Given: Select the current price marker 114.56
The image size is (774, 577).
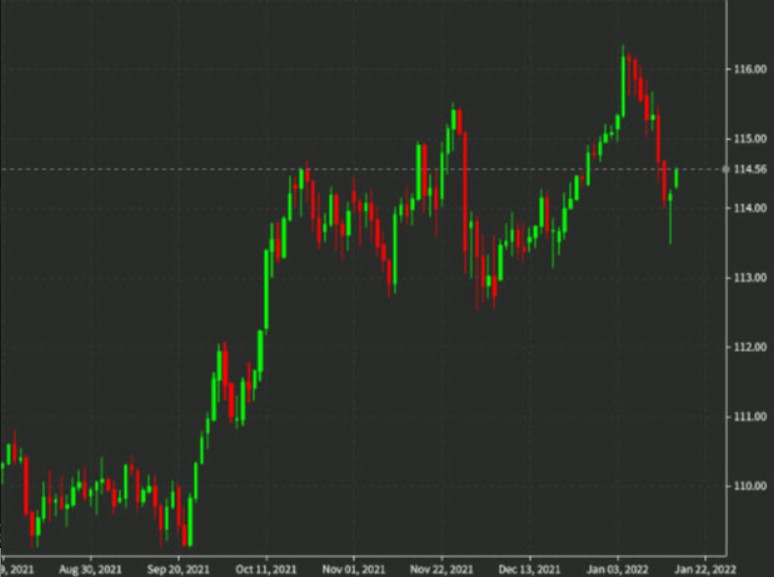Looking at the screenshot, I should (x=750, y=169).
